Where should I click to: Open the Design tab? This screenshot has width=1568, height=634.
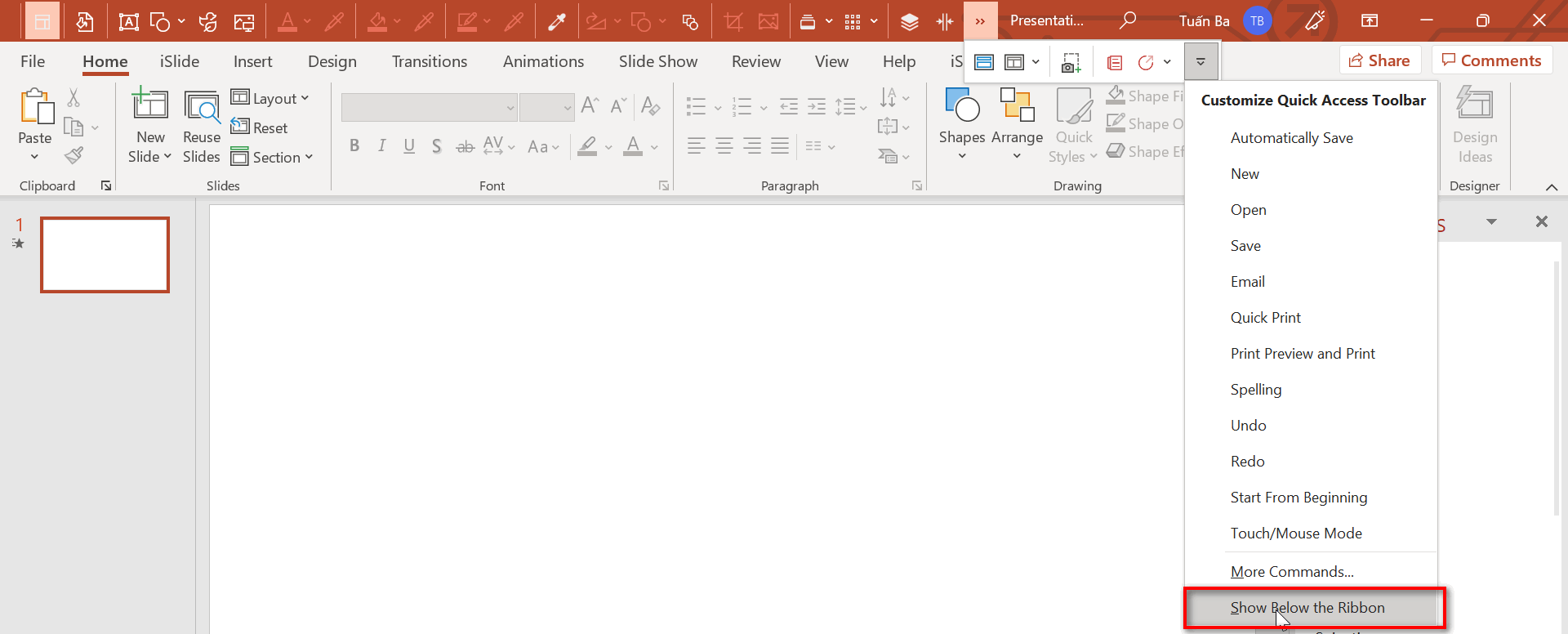coord(332,61)
